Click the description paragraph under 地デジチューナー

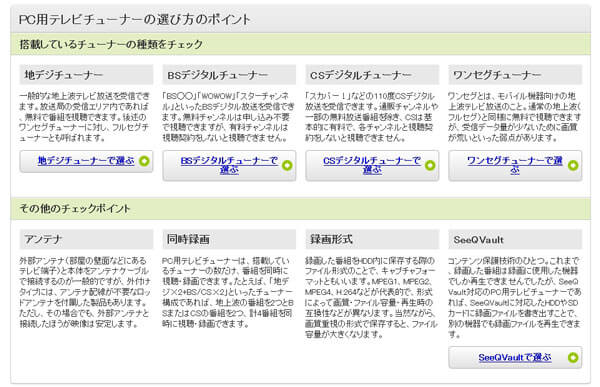(x=84, y=117)
